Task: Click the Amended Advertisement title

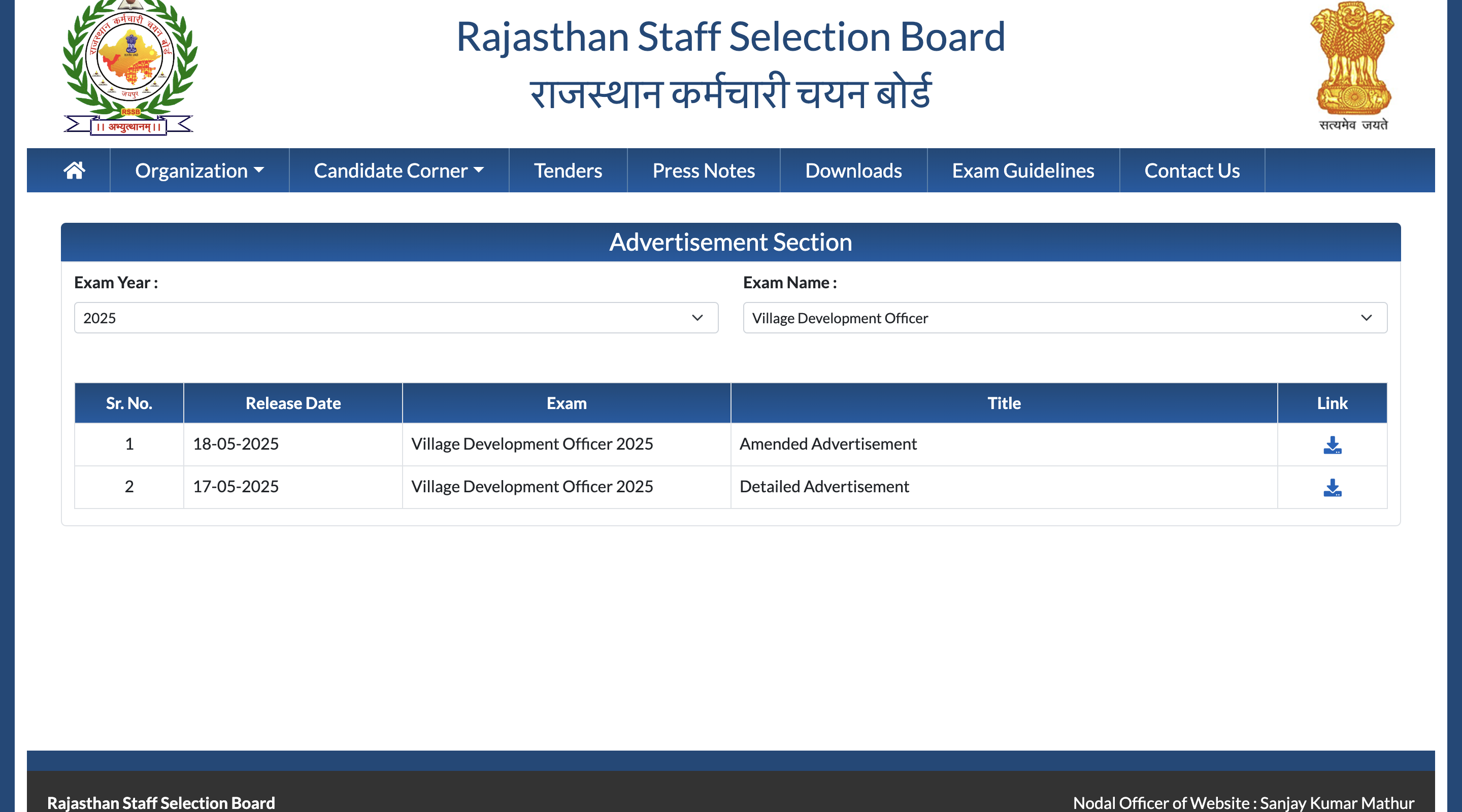Action: [828, 444]
